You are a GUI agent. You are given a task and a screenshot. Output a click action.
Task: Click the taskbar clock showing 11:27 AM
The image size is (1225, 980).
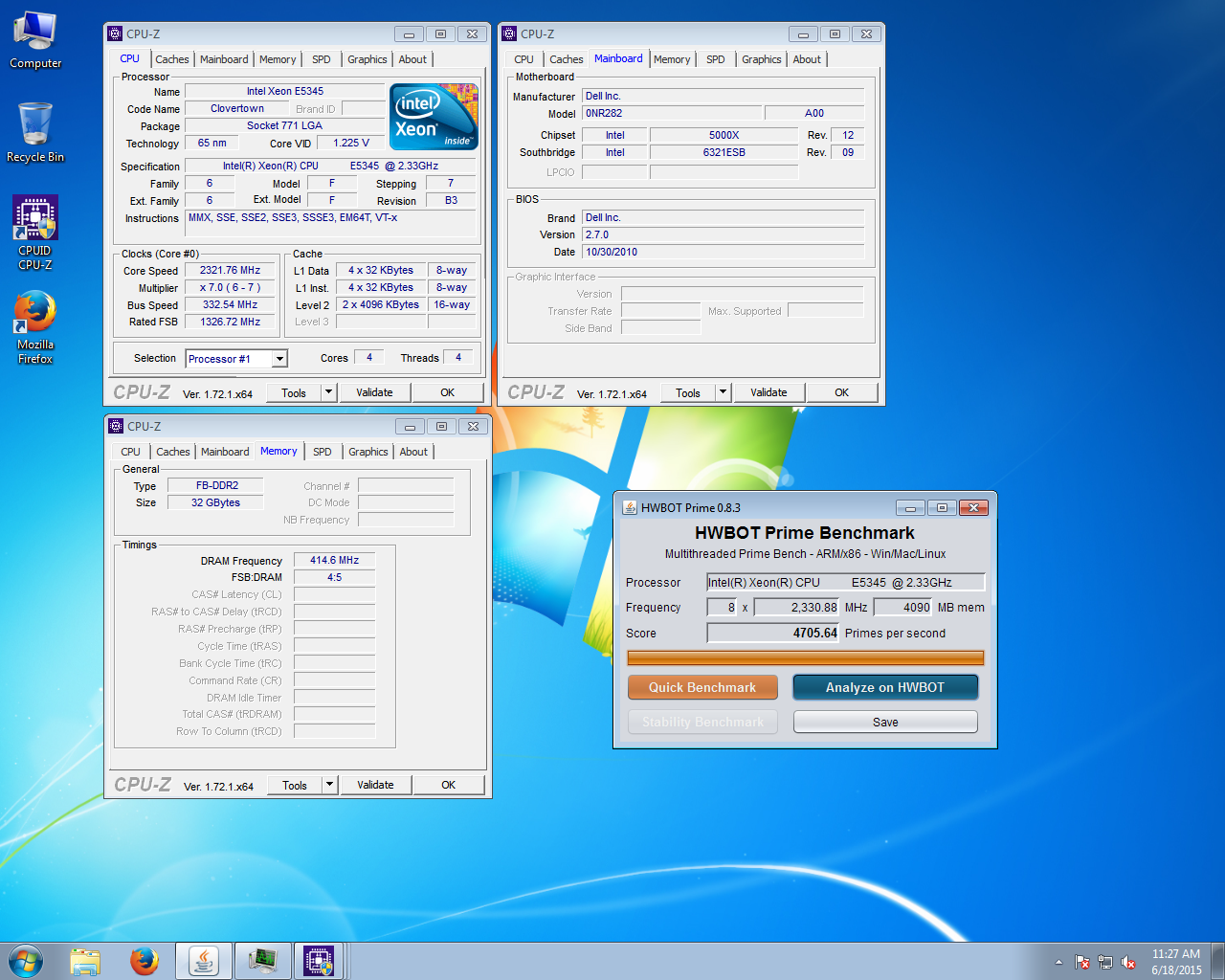[x=1176, y=962]
